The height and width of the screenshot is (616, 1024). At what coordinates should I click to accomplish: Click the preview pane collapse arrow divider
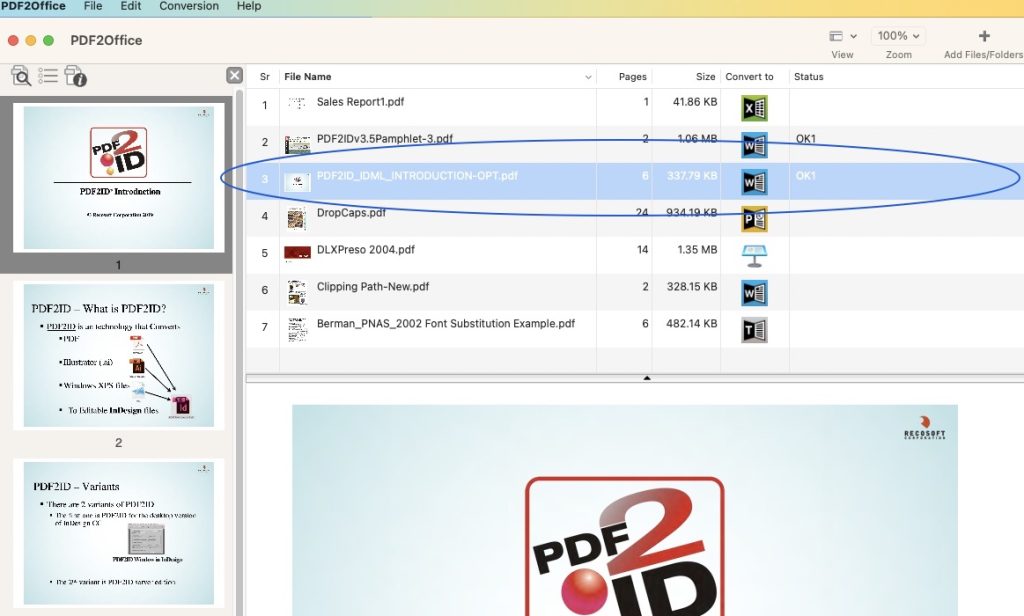click(x=646, y=378)
